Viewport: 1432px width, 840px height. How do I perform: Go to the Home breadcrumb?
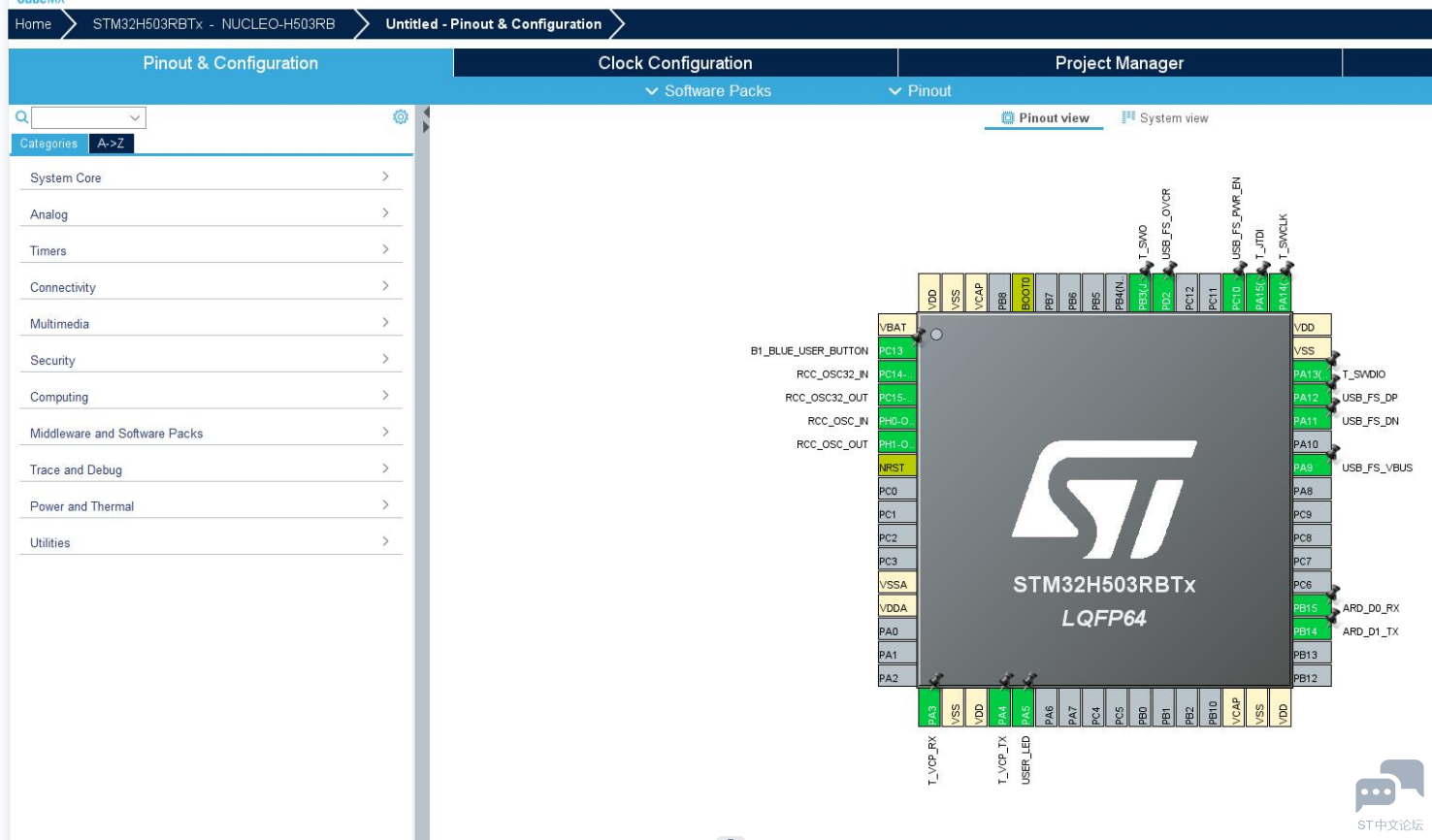[x=33, y=24]
